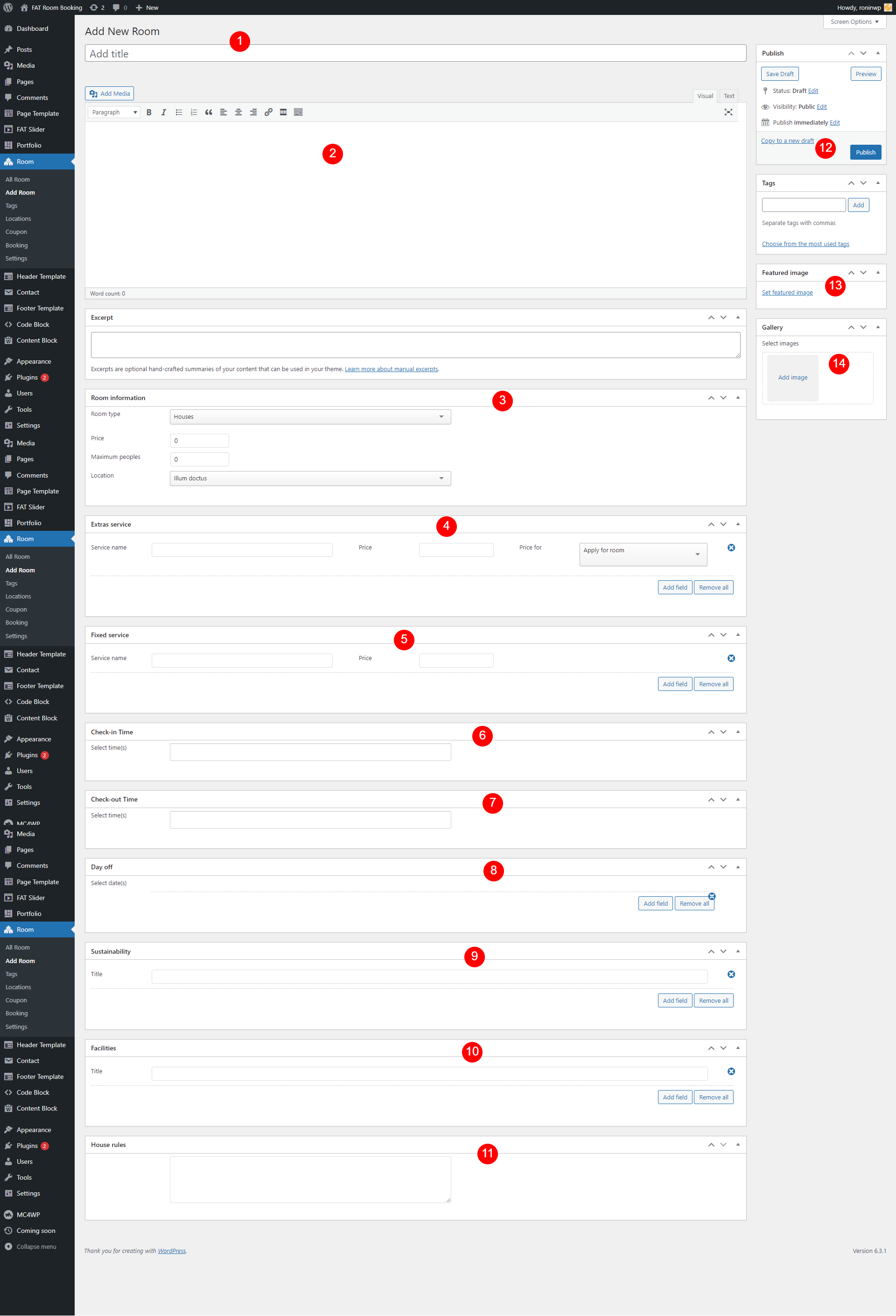Collapse the Room information panel
896x1316 pixels.
point(737,398)
